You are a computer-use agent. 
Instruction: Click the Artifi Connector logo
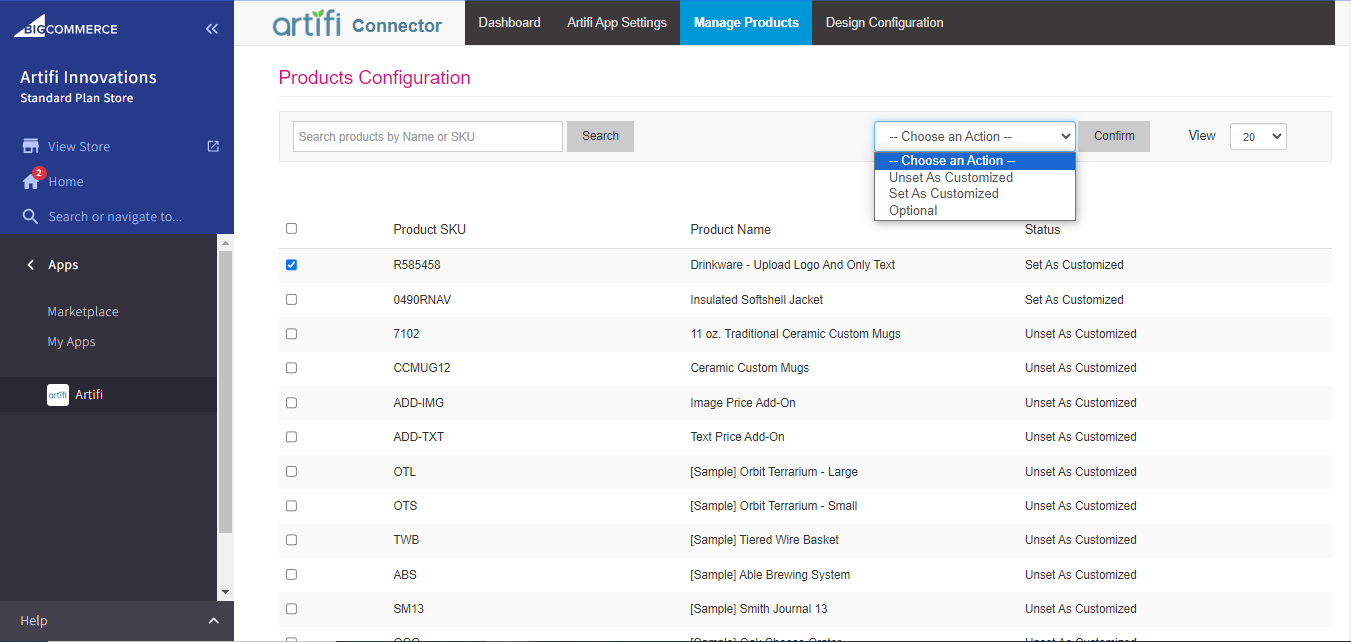[x=357, y=22]
